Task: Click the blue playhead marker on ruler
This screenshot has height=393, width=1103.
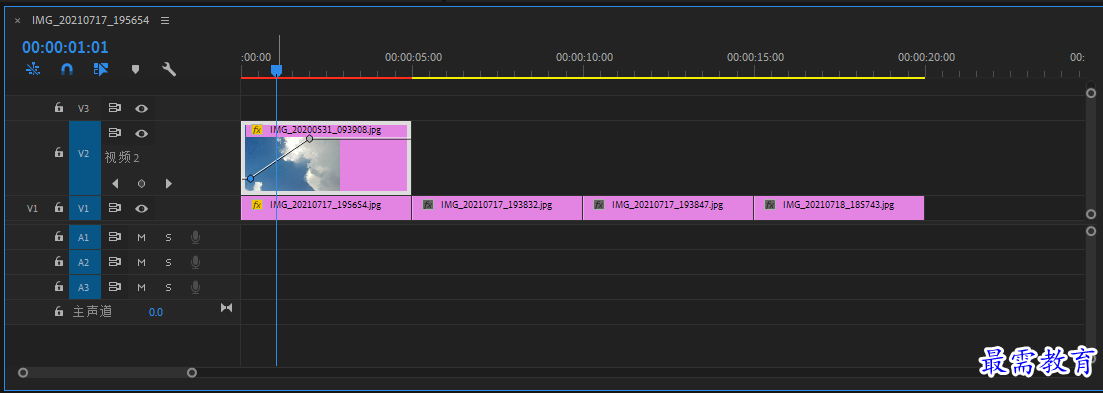Action: point(276,70)
